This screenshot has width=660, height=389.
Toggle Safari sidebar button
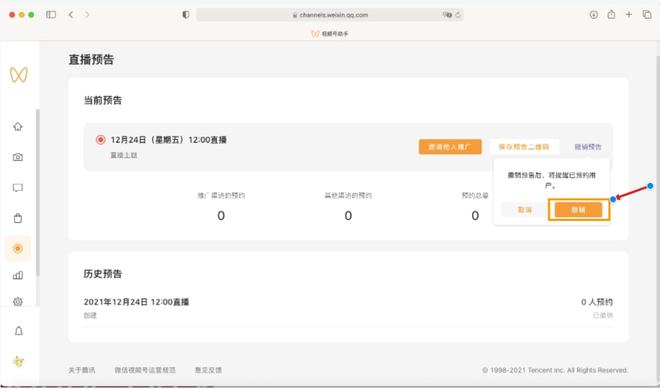click(51, 15)
